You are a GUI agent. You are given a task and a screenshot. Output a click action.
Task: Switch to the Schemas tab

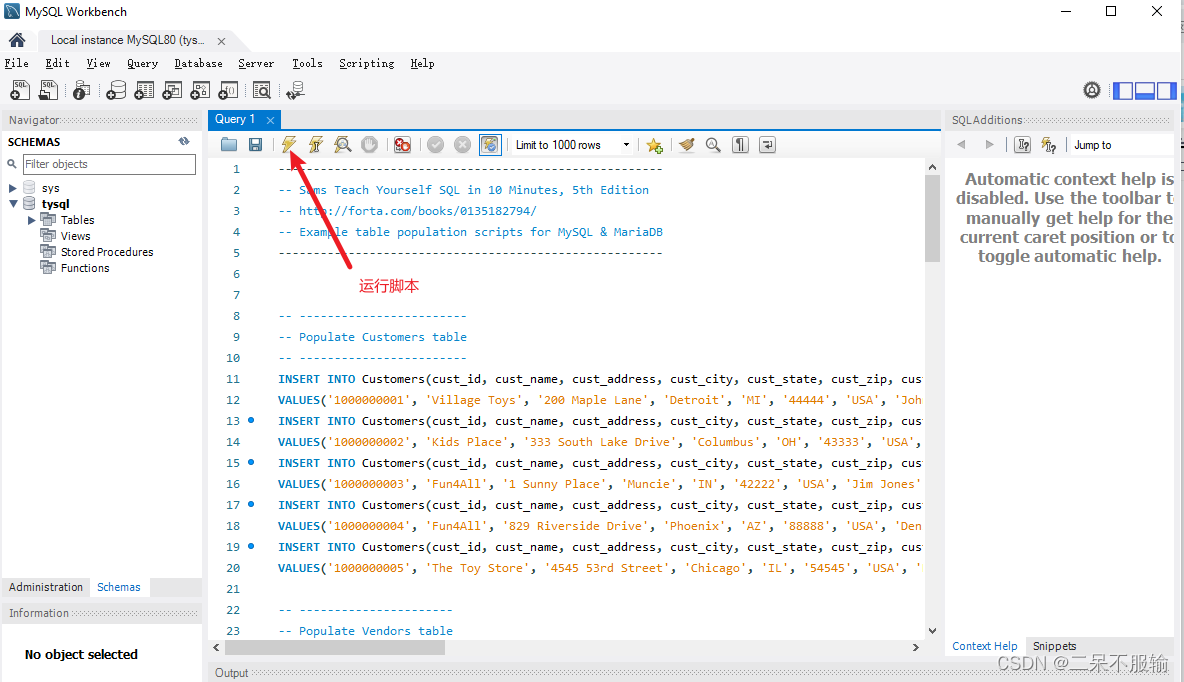coord(119,587)
